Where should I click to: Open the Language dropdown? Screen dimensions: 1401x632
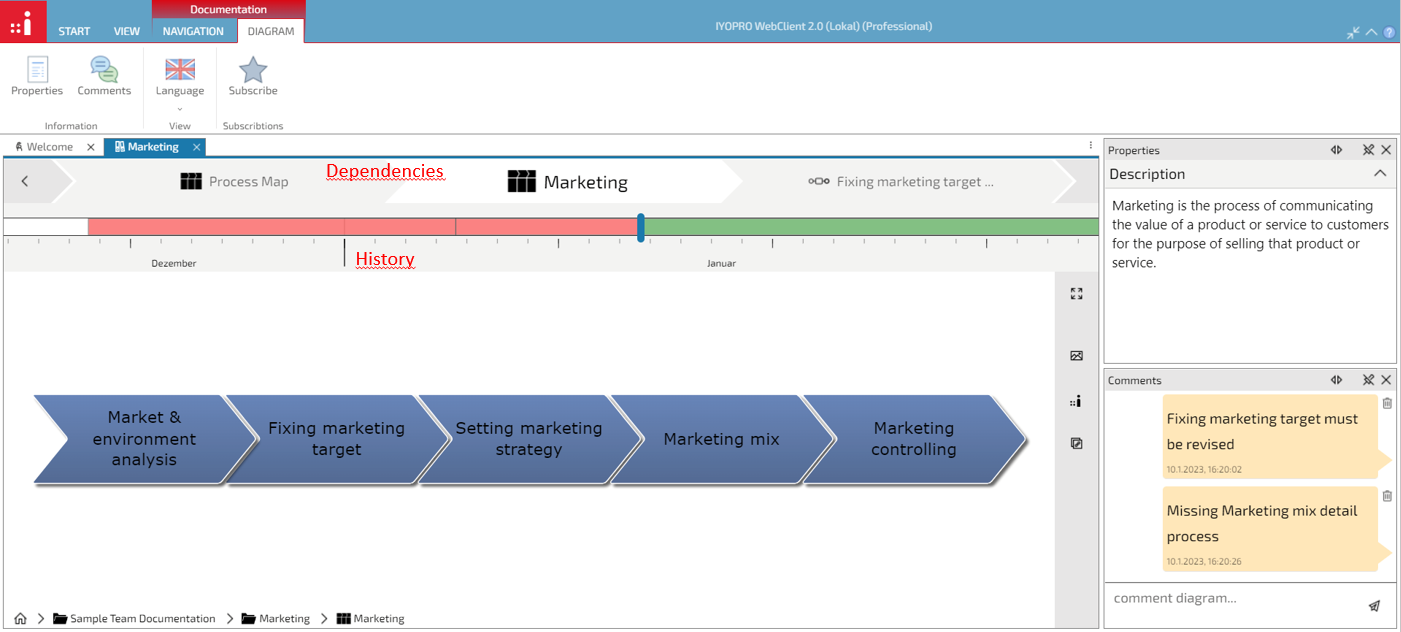[180, 84]
